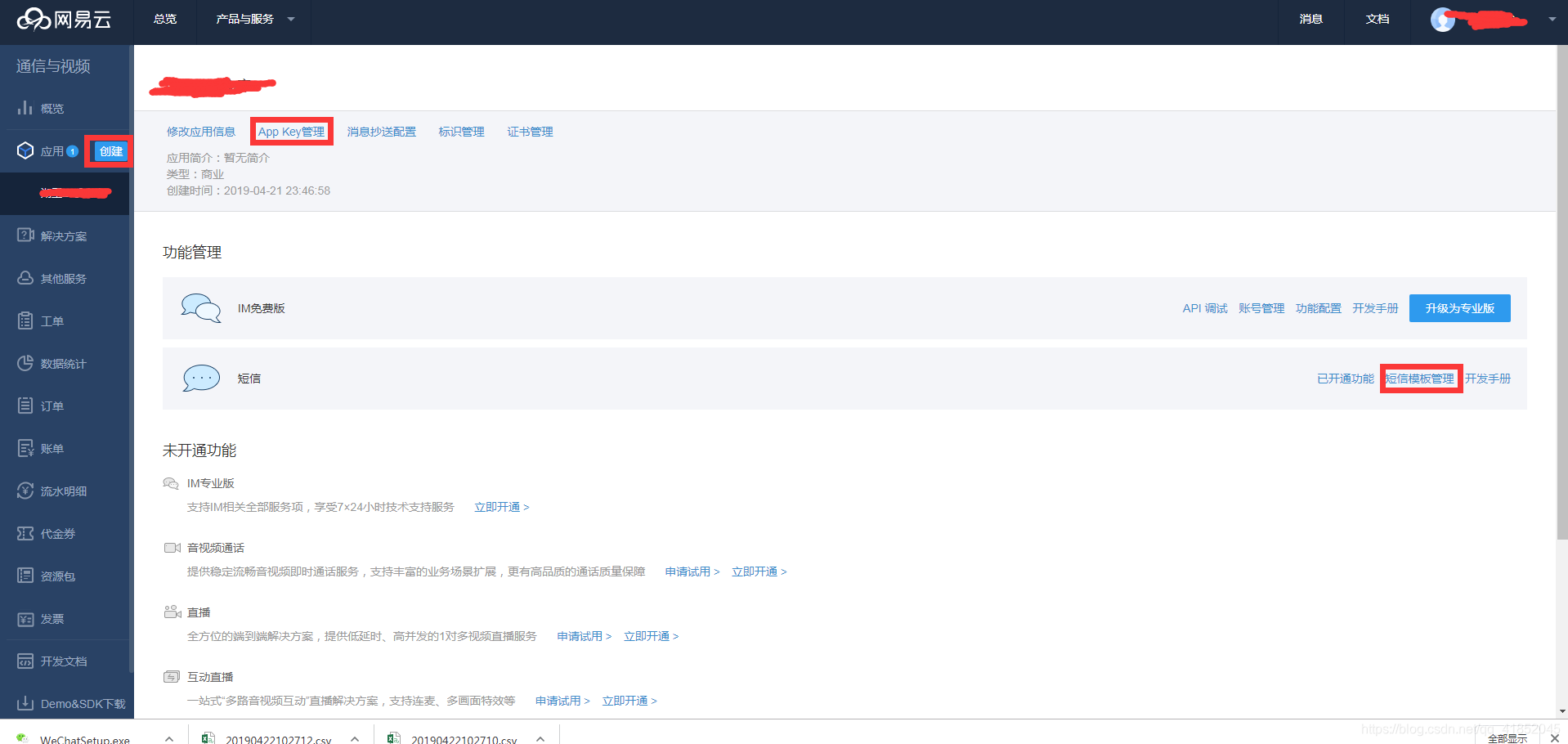
Task: Close the downloads bar
Action: (1554, 737)
